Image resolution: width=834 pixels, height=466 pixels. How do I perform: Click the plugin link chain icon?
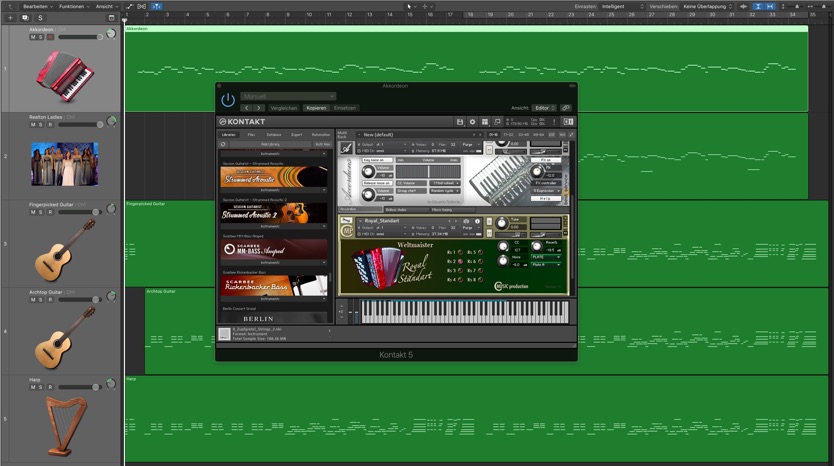tap(565, 108)
